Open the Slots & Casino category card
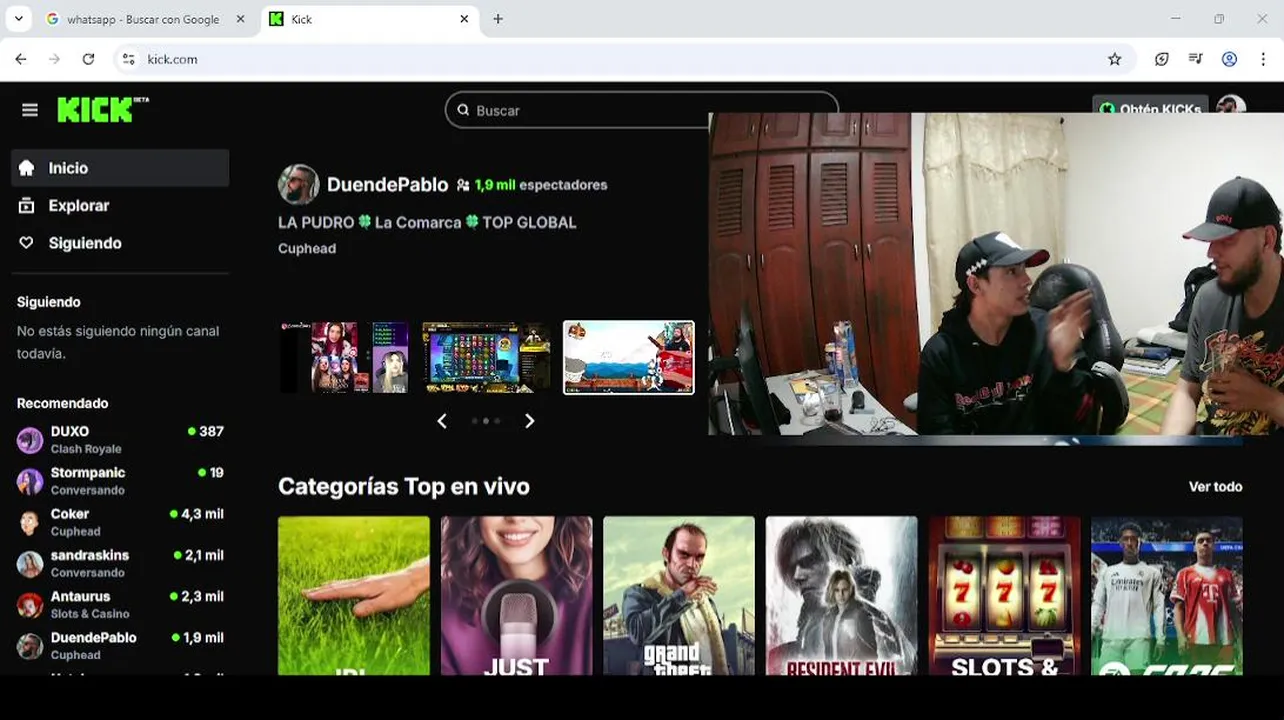 coord(1004,595)
